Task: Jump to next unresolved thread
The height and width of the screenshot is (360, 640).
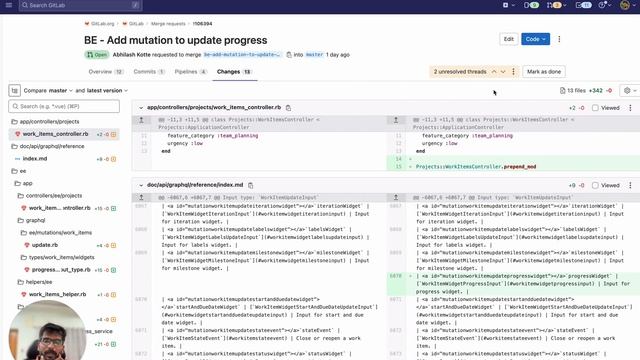Action: 503,72
